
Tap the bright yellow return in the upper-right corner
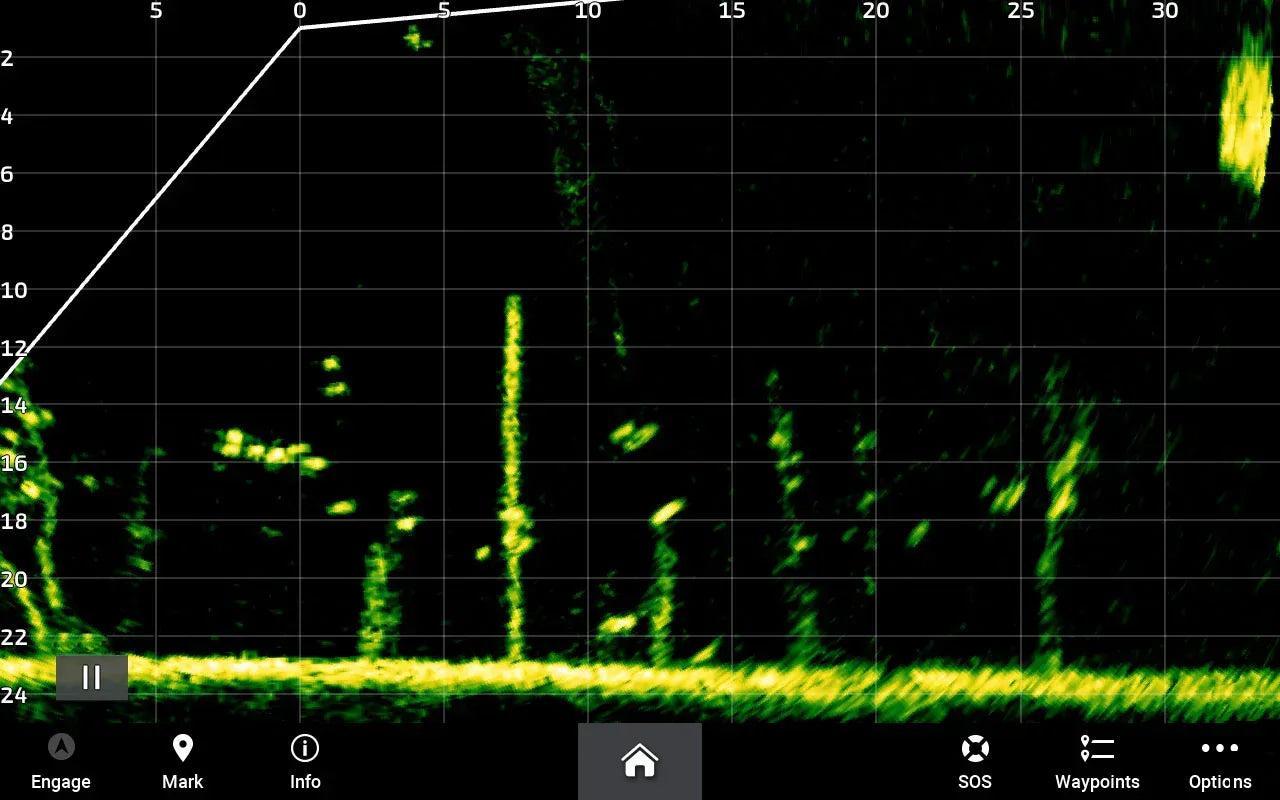[x=1246, y=115]
